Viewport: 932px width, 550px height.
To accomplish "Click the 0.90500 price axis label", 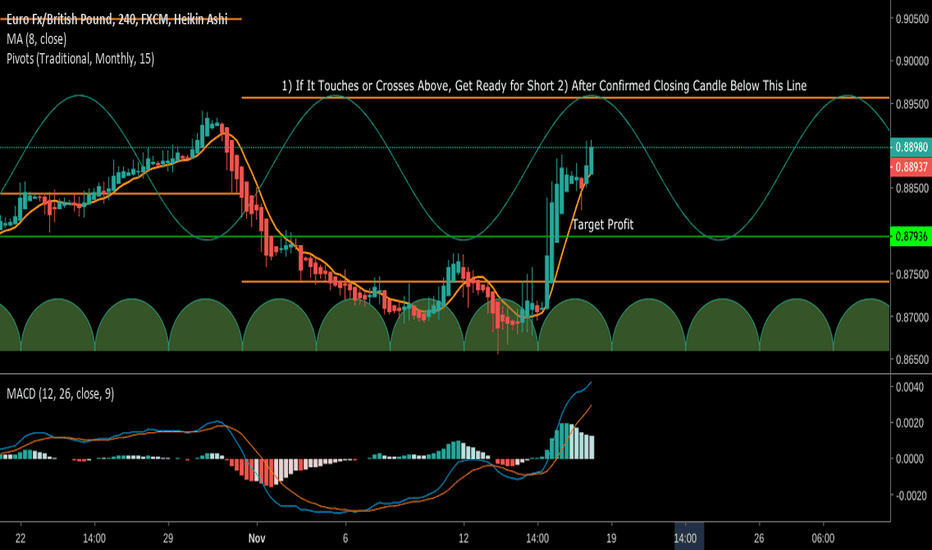I will (912, 19).
